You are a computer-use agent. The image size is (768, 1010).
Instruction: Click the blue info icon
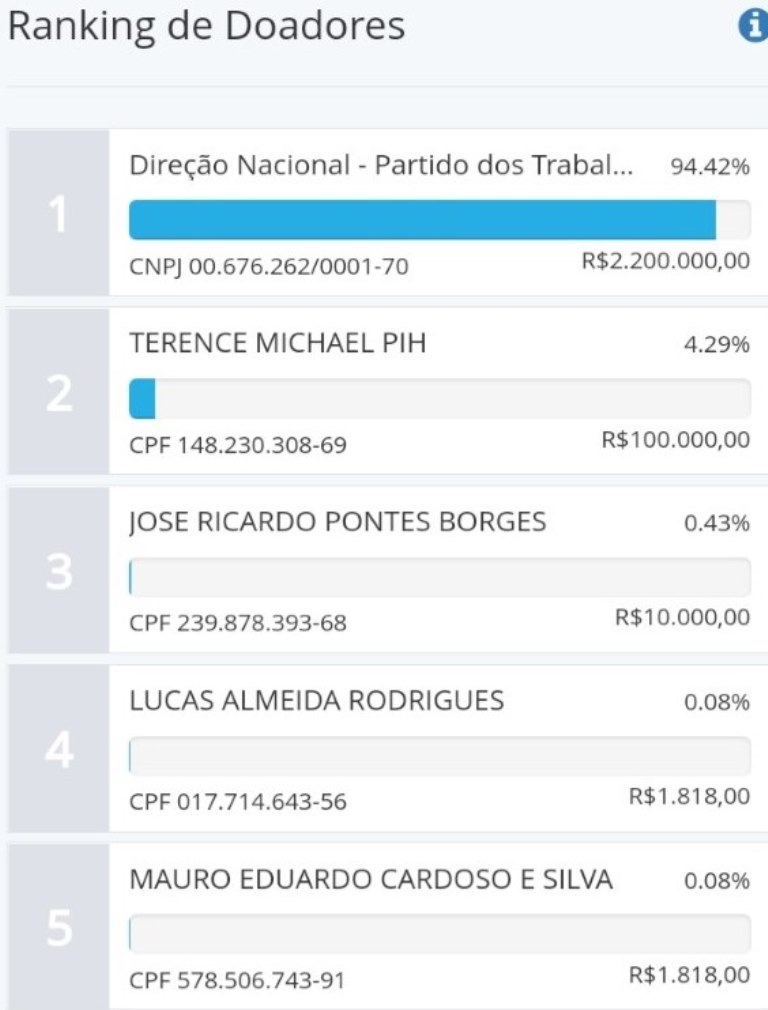pyautogui.click(x=753, y=27)
